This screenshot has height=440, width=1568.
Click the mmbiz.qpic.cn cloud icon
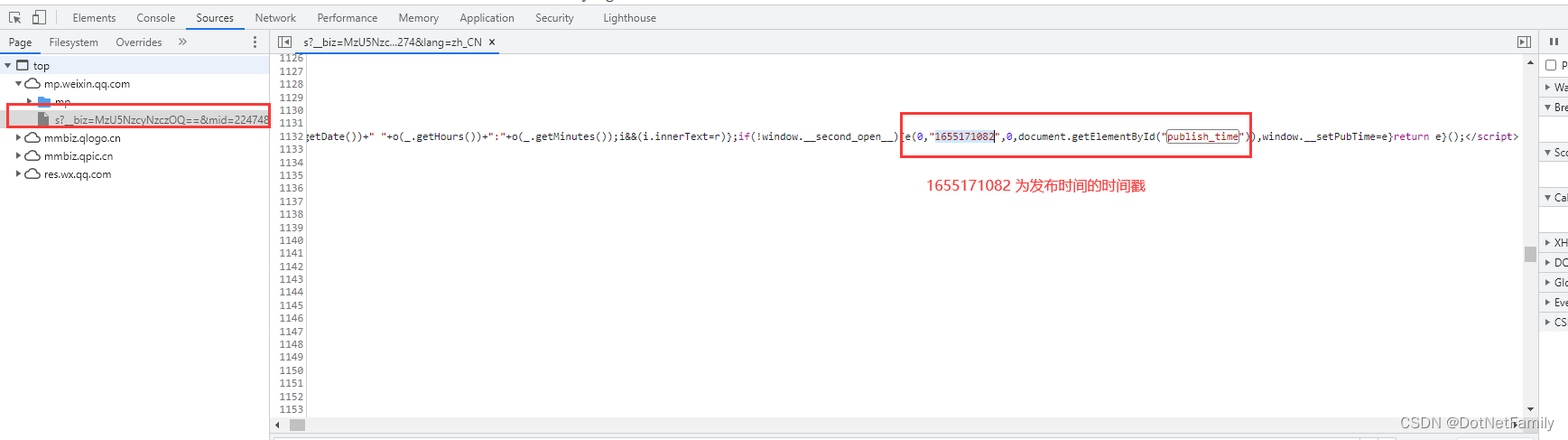[x=32, y=155]
